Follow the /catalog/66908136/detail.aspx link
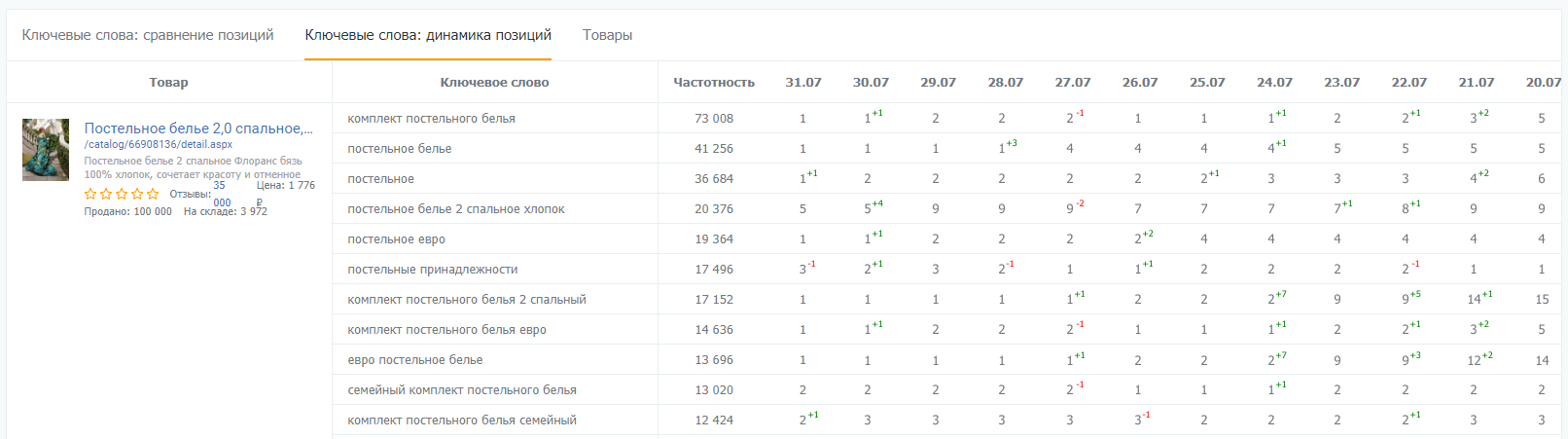Viewport: 1568px width, 439px height. pos(159,144)
